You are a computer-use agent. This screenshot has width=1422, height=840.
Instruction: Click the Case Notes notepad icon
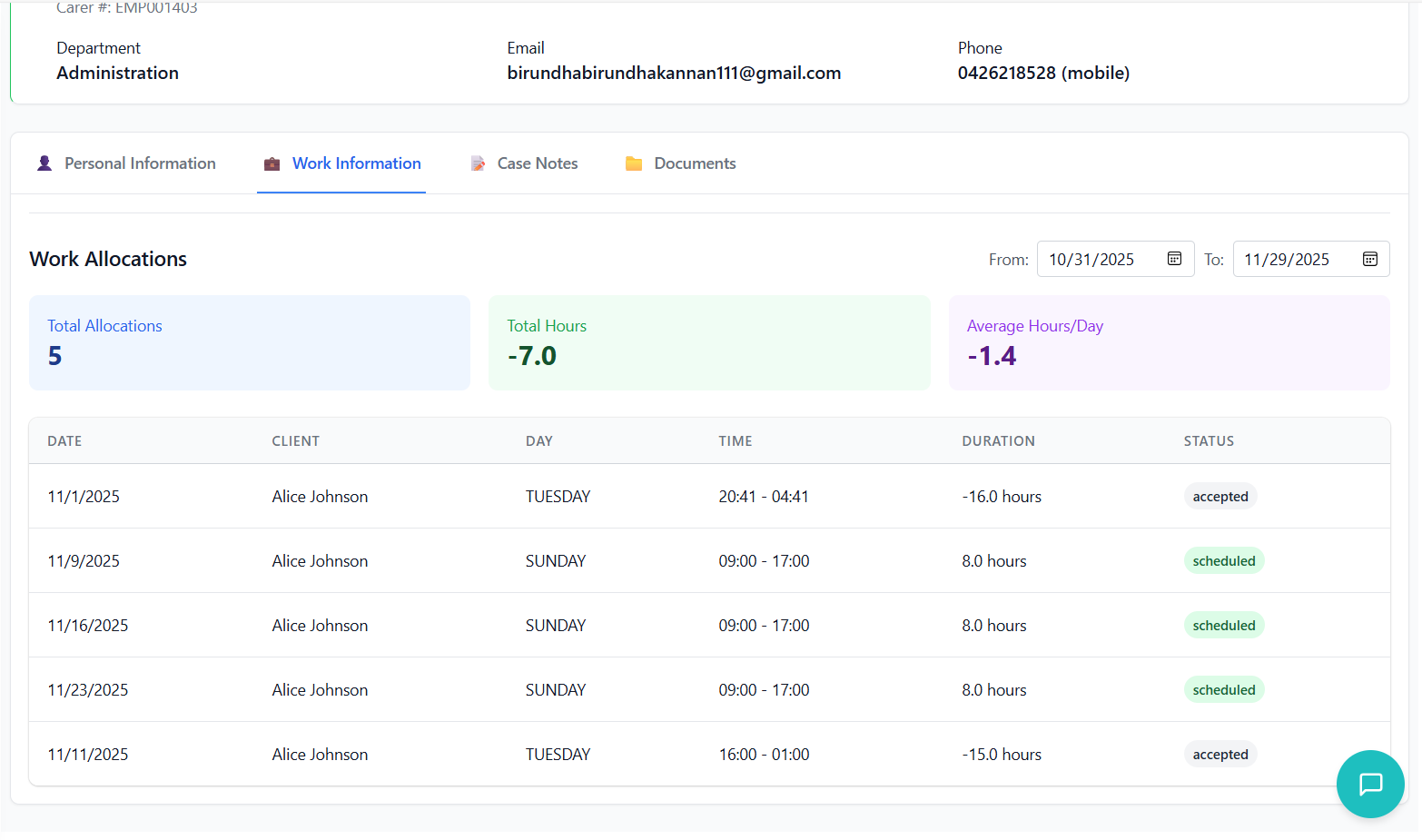[x=478, y=163]
